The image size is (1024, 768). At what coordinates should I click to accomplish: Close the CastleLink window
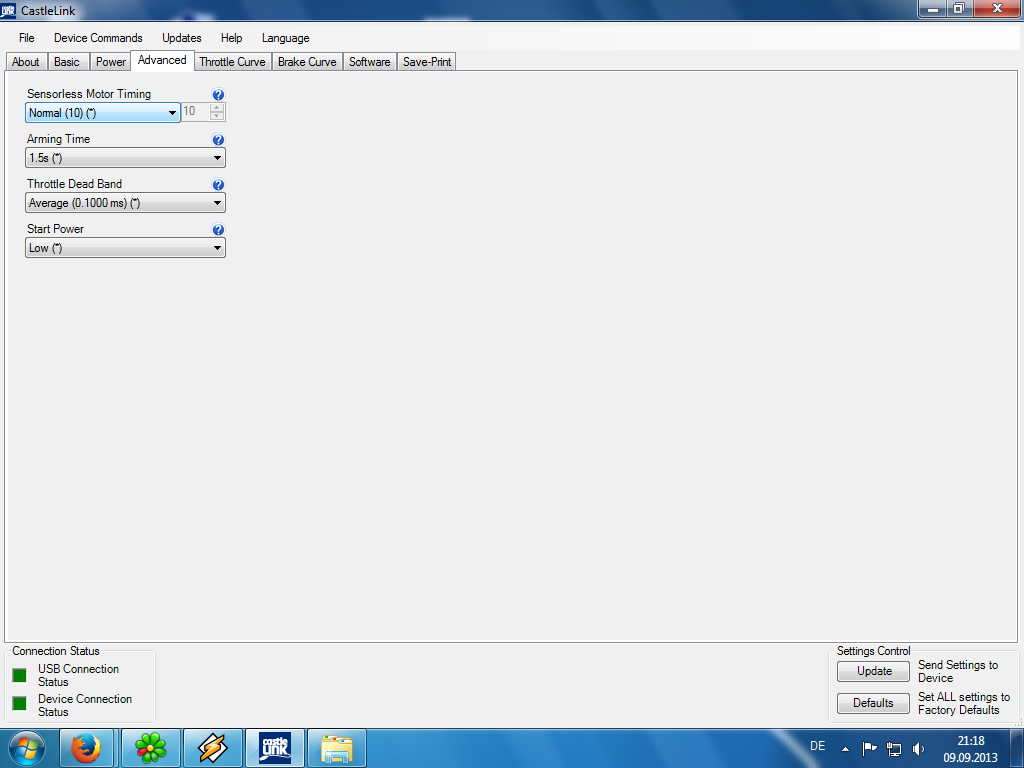tap(997, 9)
